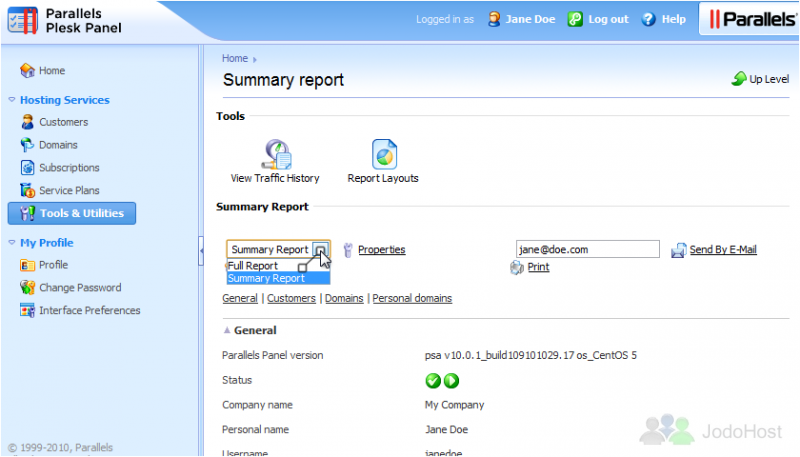Open Interface Preferences in sidebar
800x457 pixels.
click(x=90, y=310)
